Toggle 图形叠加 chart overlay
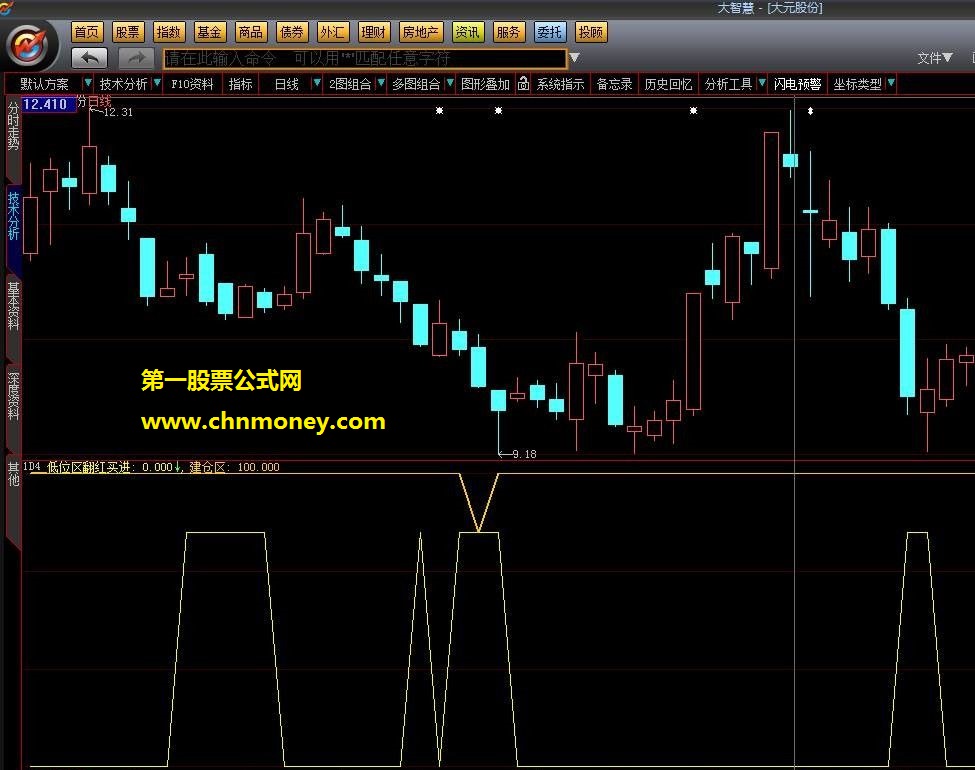The image size is (975, 770). pyautogui.click(x=486, y=84)
